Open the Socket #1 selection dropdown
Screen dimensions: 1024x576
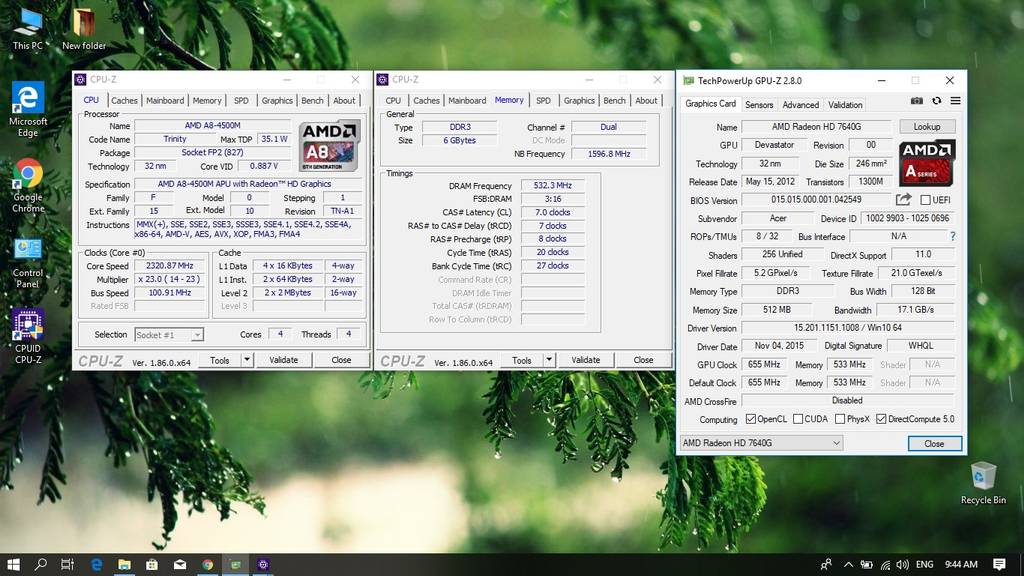[x=169, y=335]
